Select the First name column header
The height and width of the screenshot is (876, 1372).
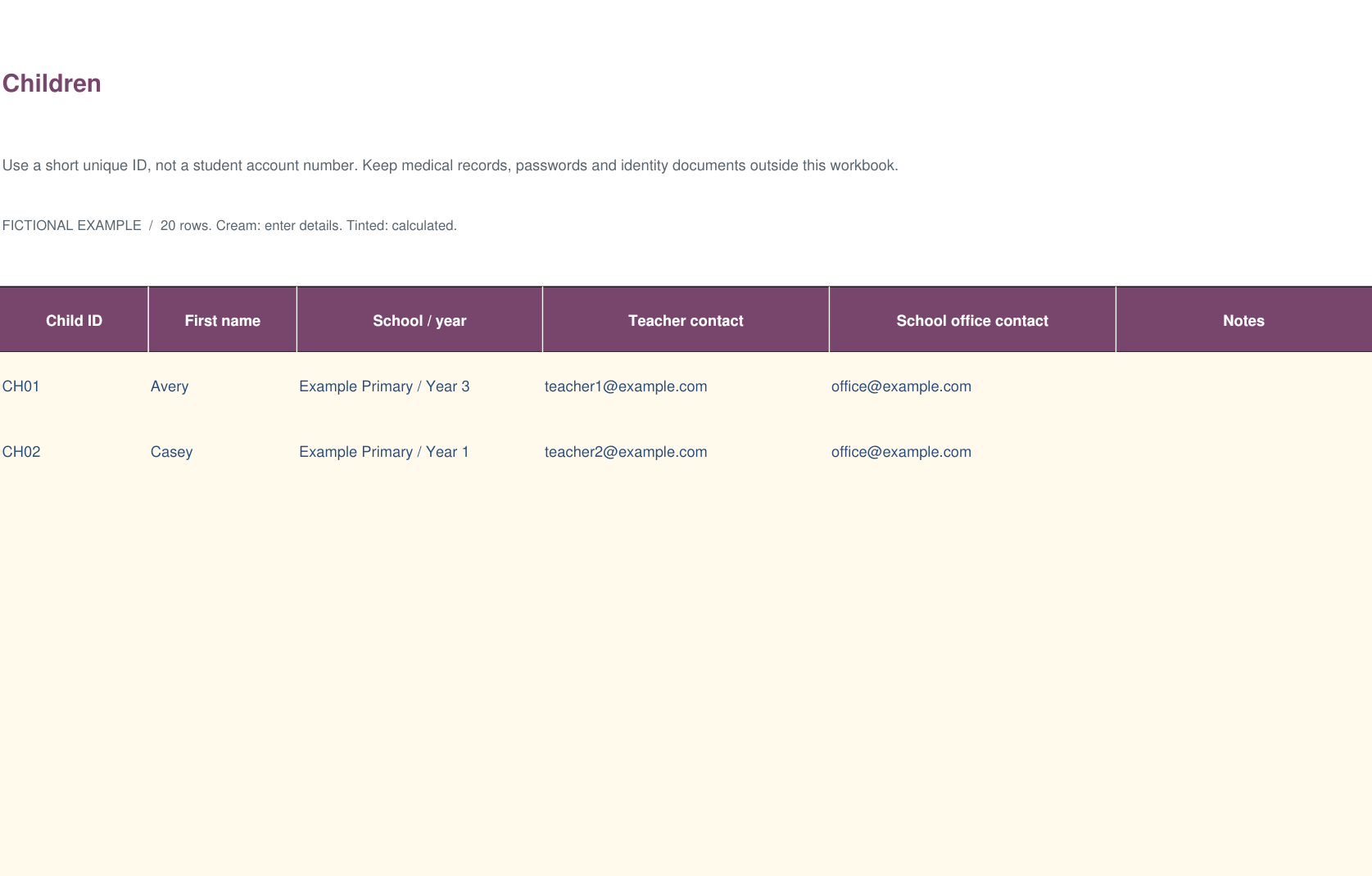coord(223,320)
